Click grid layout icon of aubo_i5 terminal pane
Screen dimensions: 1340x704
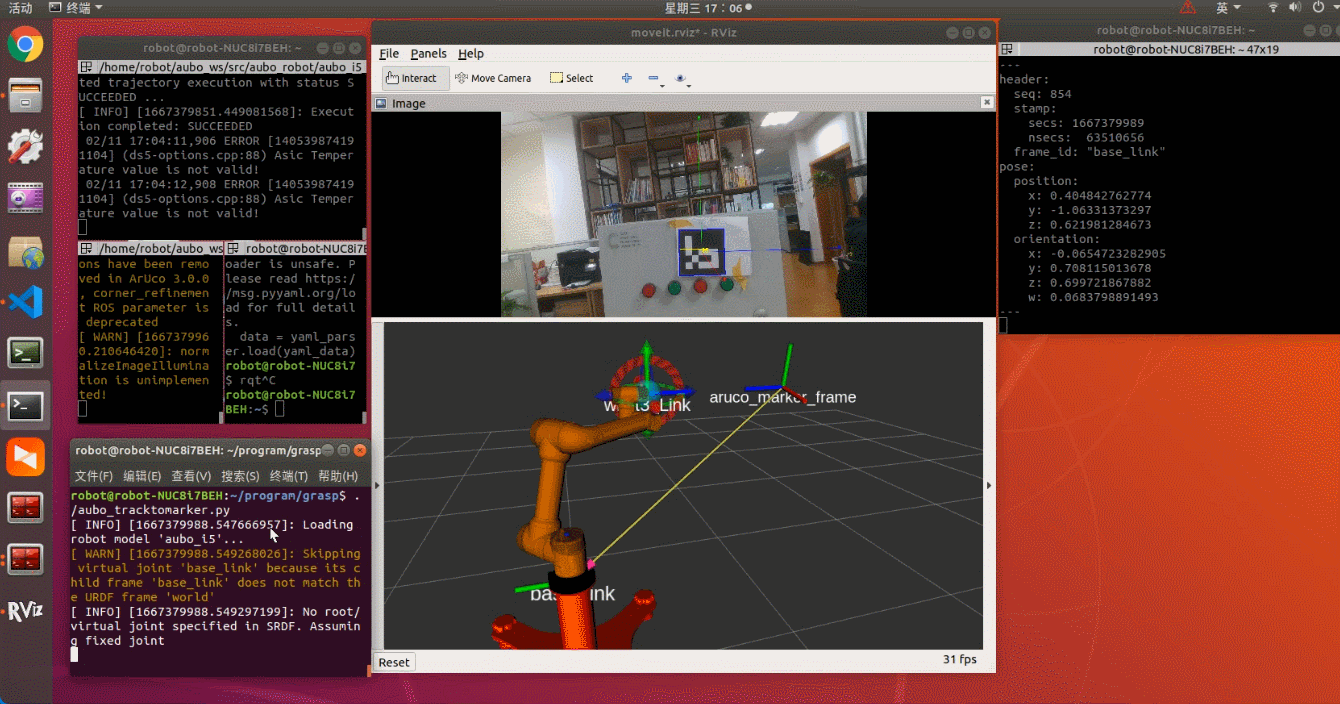87,67
